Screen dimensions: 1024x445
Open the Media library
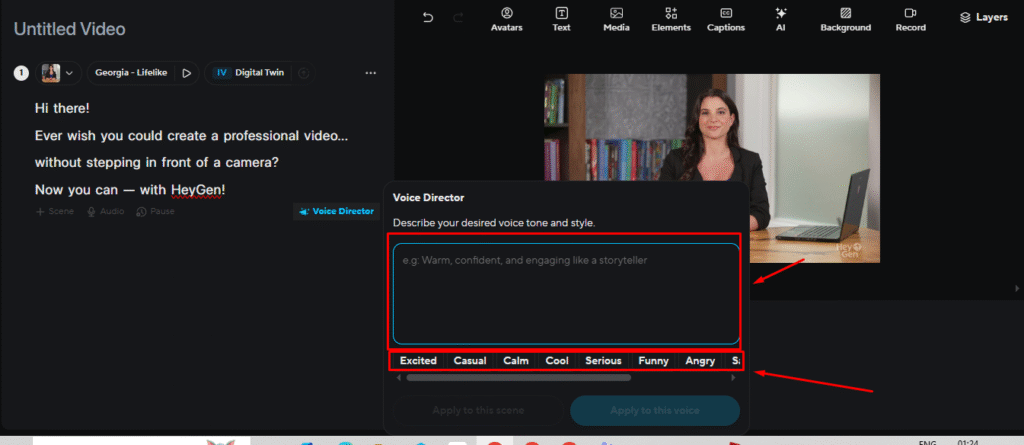616,18
